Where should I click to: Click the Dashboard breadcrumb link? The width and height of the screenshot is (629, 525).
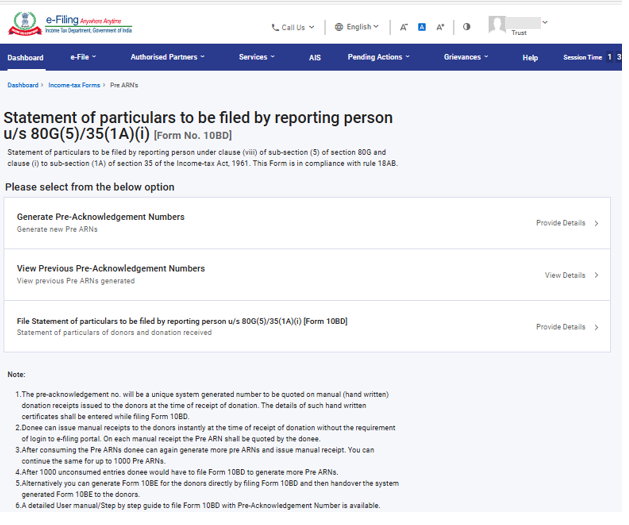pyautogui.click(x=23, y=85)
